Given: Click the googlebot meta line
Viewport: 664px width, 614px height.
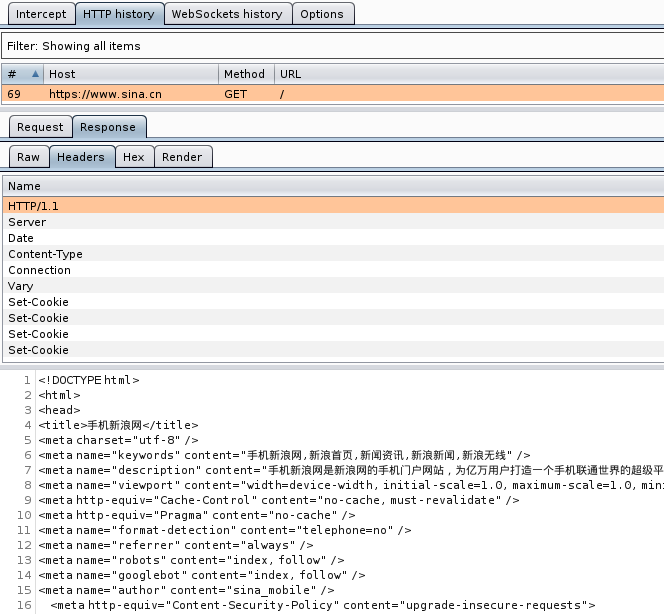Looking at the screenshot, I should pyautogui.click(x=202, y=575).
